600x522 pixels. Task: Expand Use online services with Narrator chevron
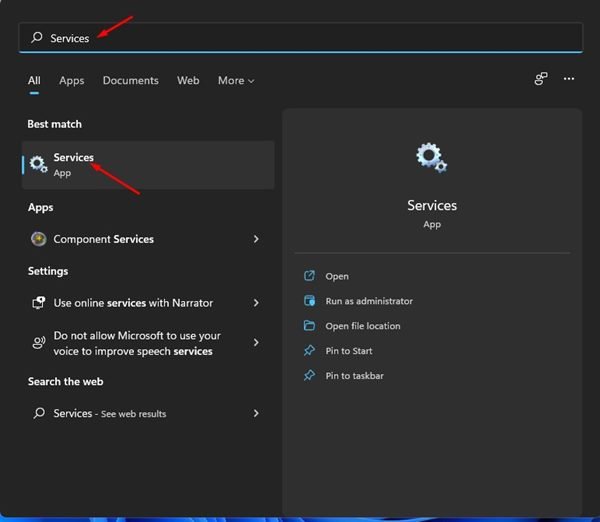tap(256, 303)
